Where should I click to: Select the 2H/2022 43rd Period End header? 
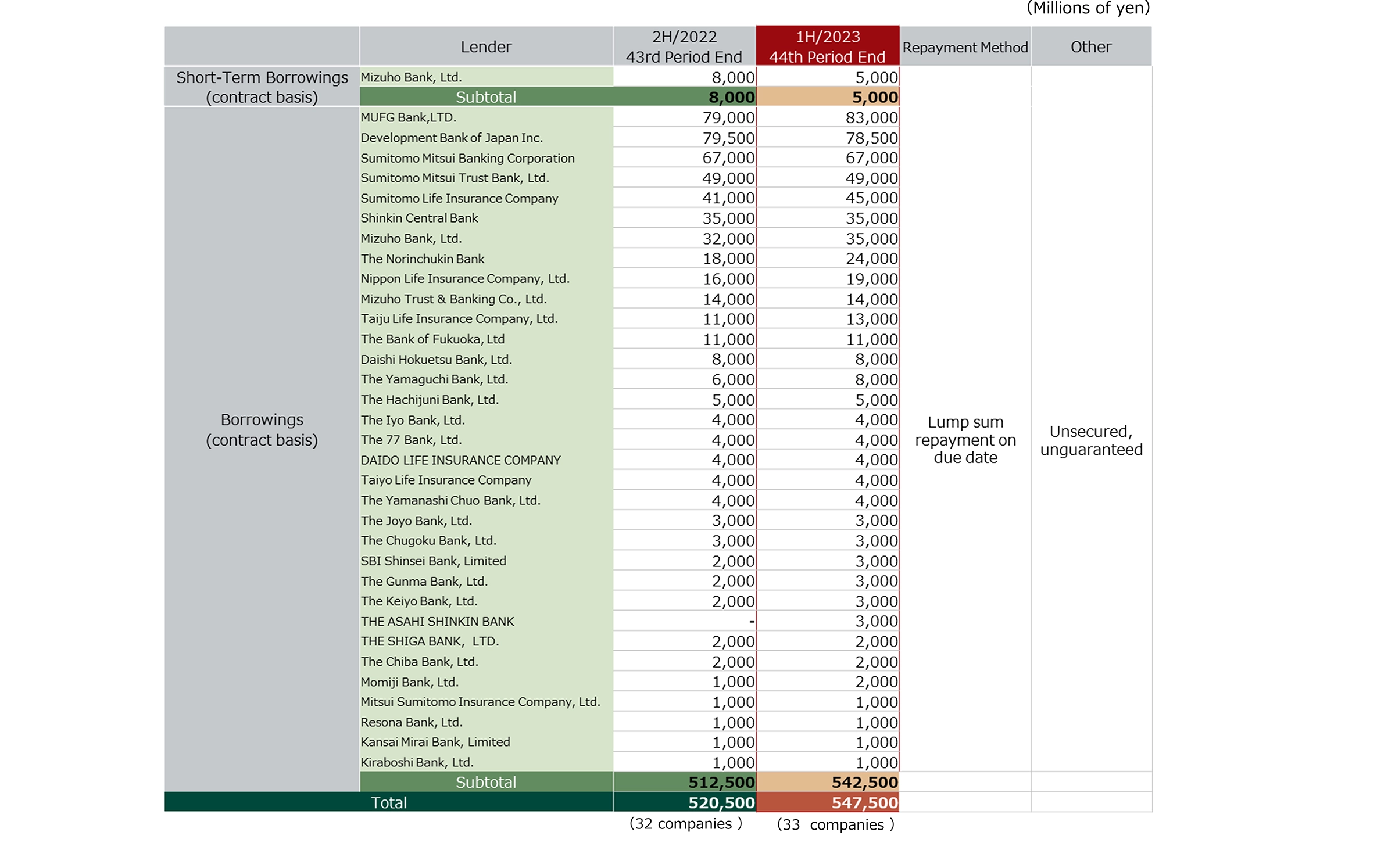tap(684, 46)
